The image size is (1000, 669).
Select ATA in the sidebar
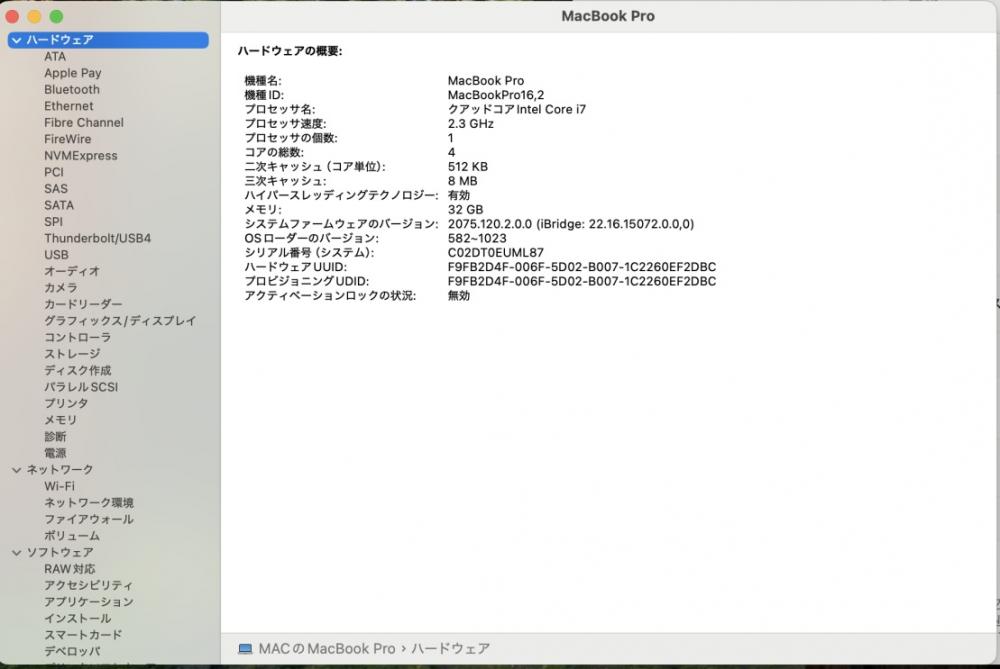click(55, 57)
